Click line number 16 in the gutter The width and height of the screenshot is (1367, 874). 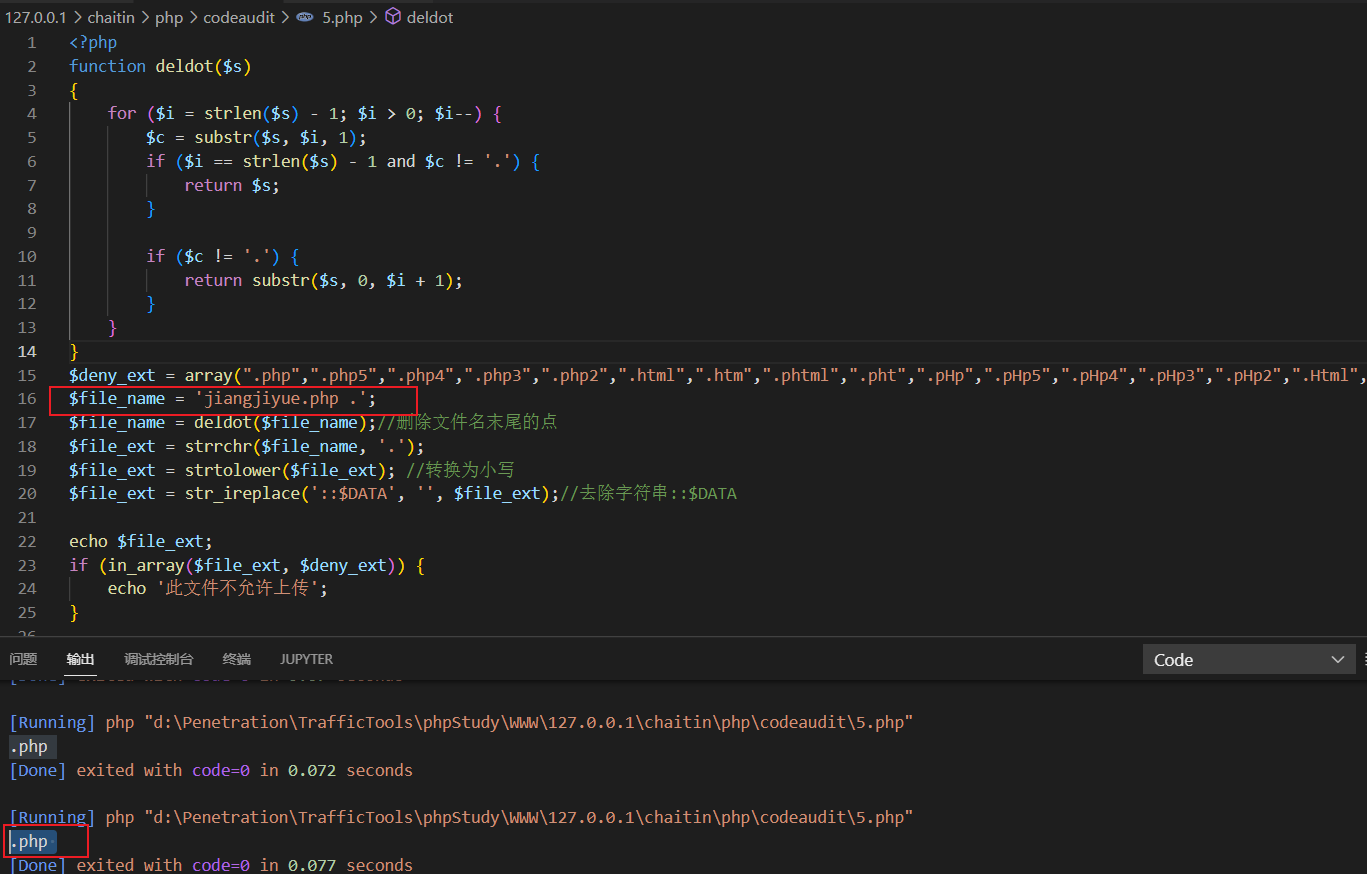[27, 399]
